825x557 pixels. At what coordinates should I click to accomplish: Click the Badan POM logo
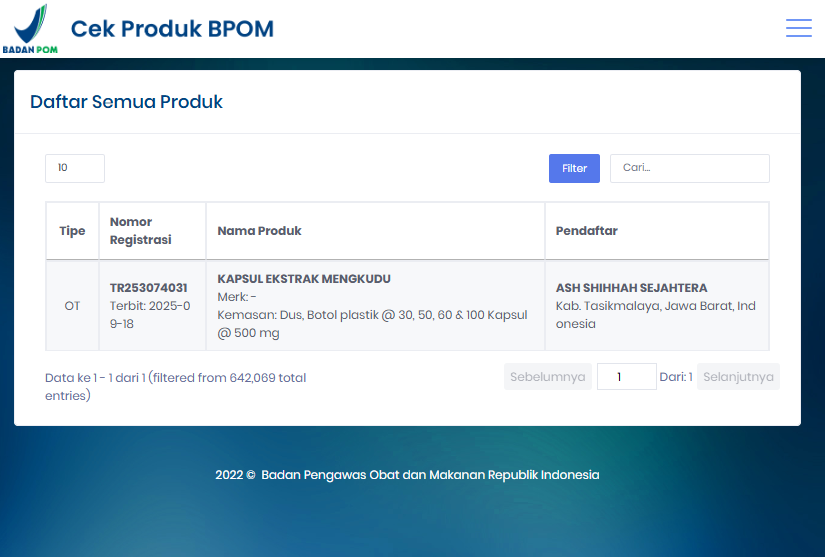(30, 29)
